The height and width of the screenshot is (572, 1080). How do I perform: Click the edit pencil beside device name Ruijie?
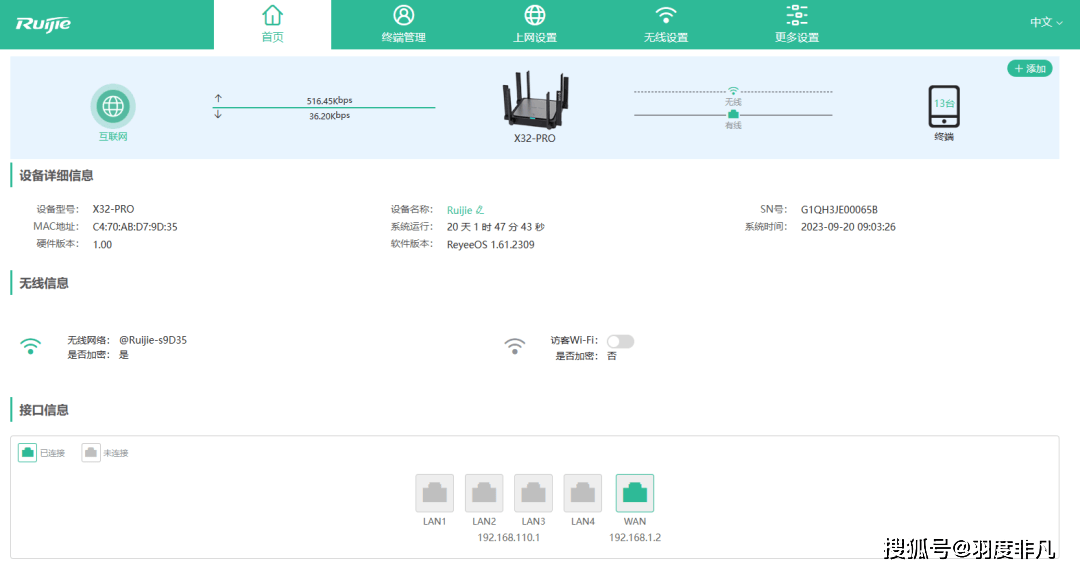point(480,210)
